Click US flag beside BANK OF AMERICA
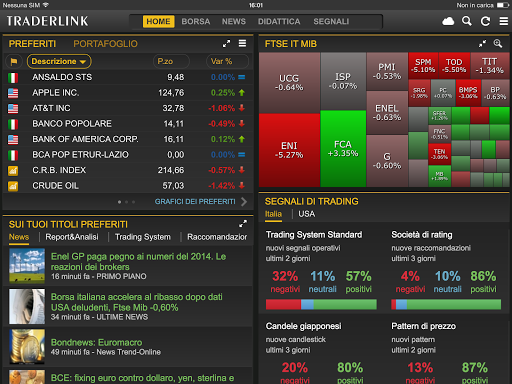Screen dimensions: 512x384 coord(13,140)
